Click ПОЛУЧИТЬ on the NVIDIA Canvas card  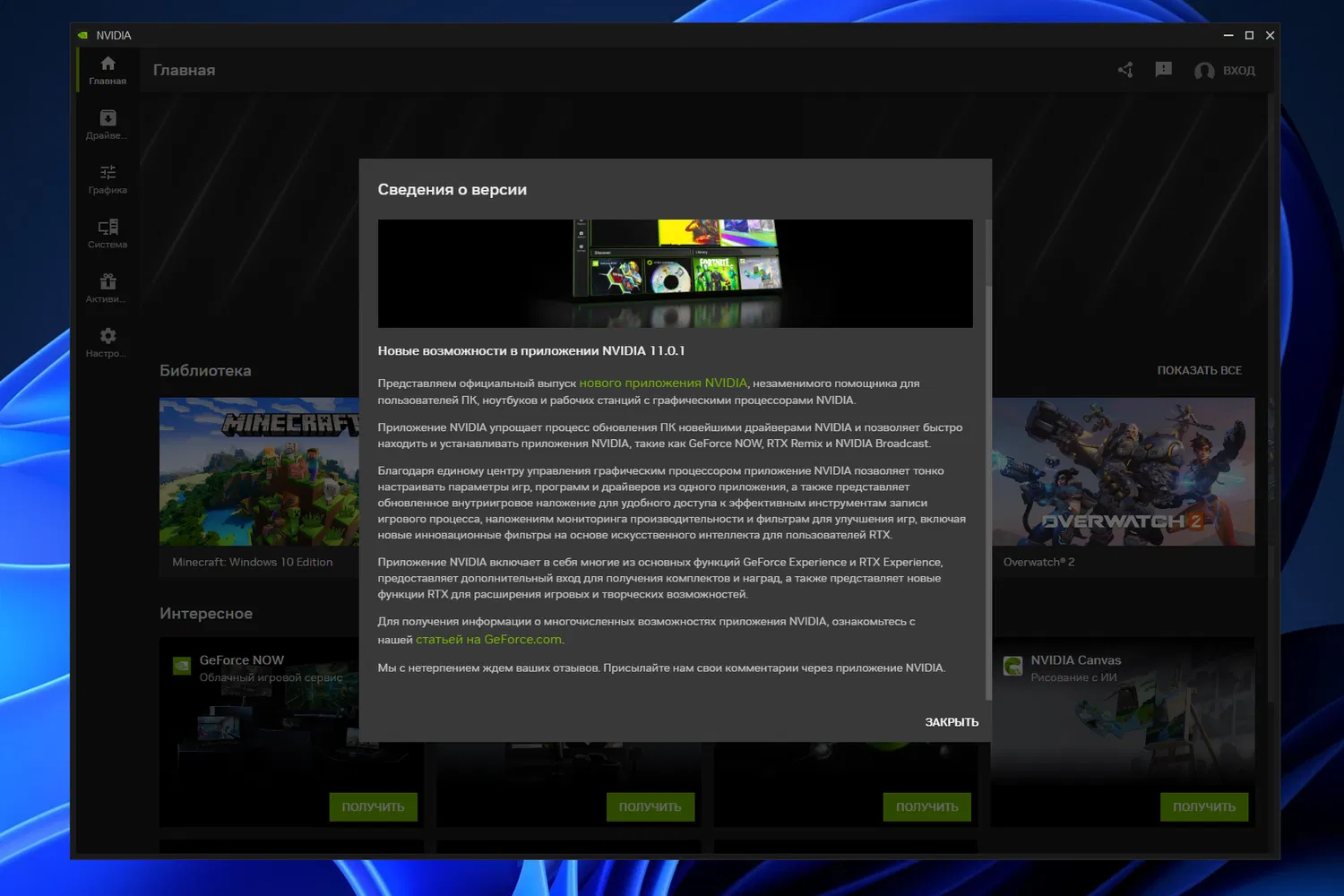1204,807
